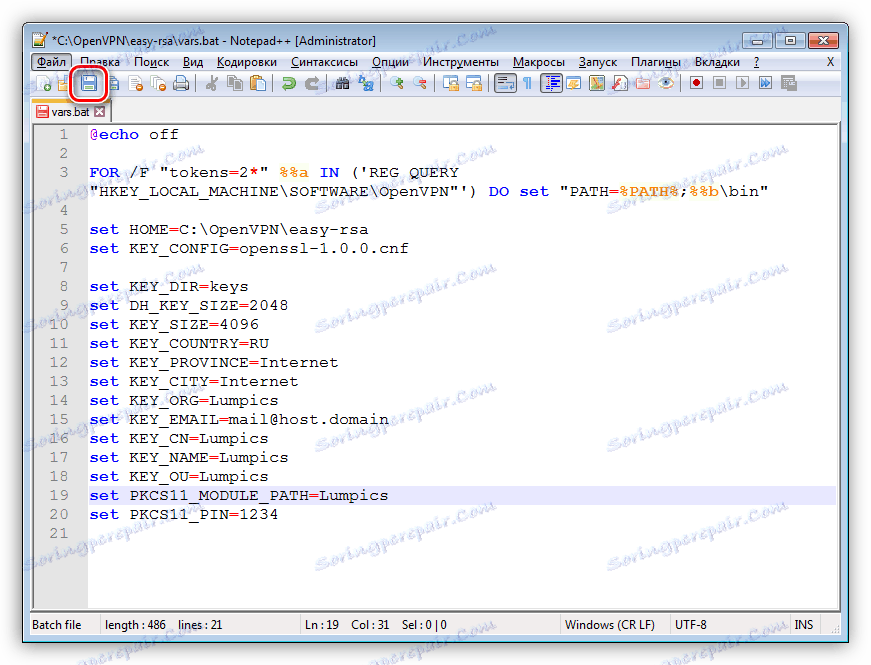Viewport: 871px width, 665px height.
Task: Close the current document via toolbar icon
Action: 136,83
